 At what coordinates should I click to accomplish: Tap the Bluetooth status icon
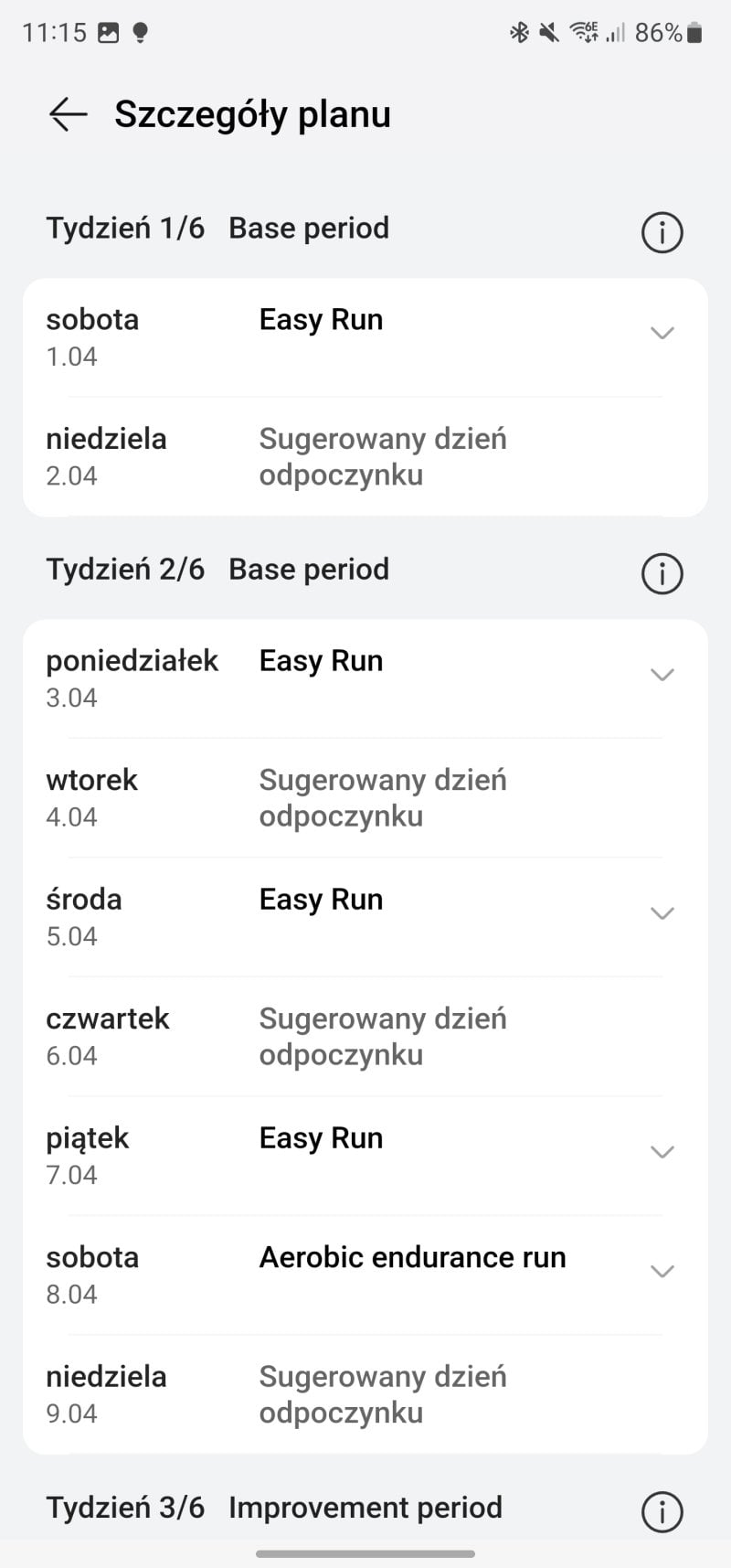pos(519,33)
